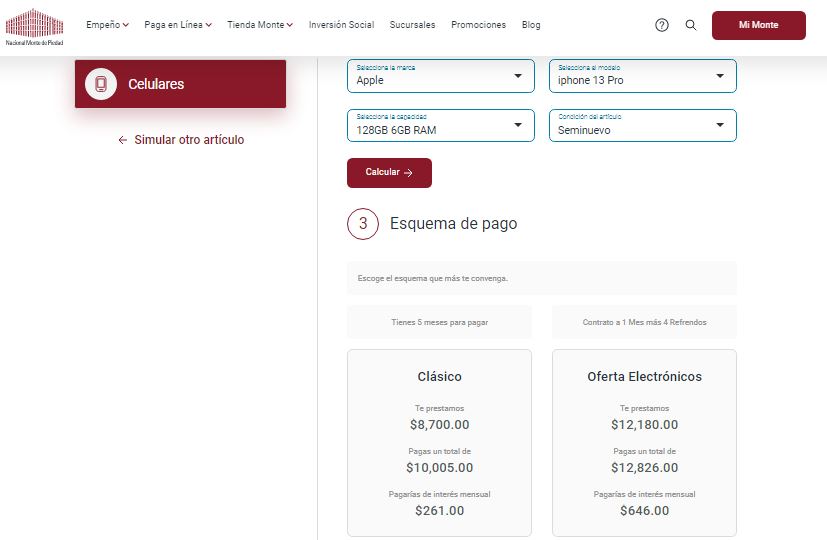
Task: Click the phone icon in Celulares
Action: click(101, 84)
